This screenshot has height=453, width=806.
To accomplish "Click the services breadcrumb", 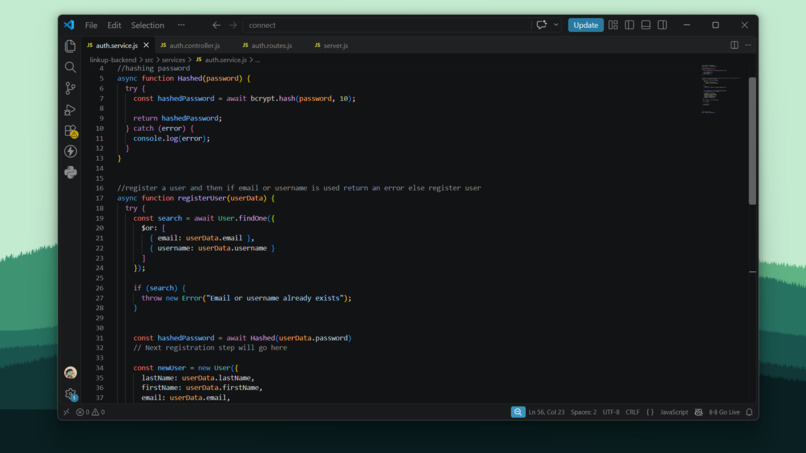I will (x=173, y=60).
